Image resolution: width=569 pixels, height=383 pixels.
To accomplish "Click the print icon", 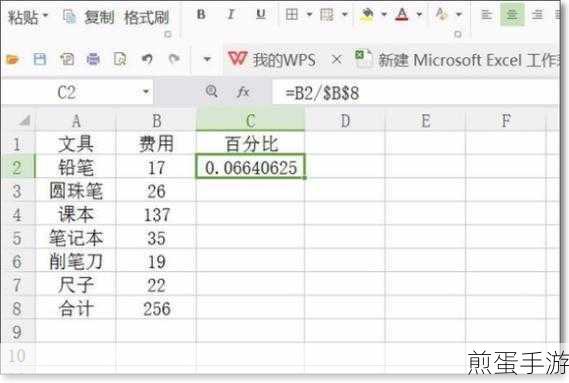I will [x=93, y=59].
